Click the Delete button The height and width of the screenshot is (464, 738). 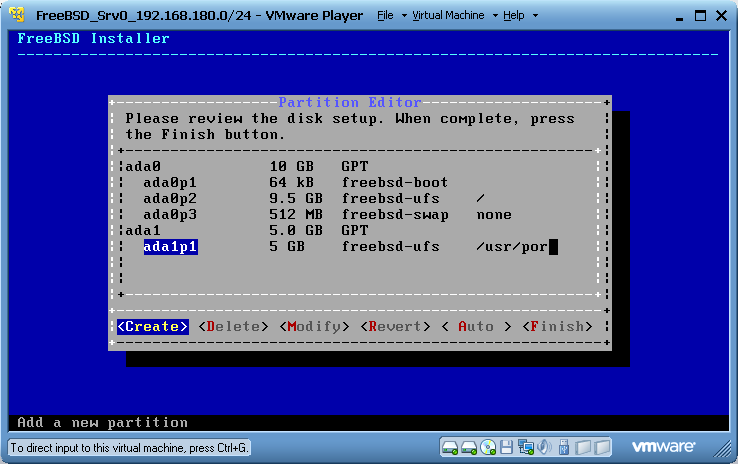[233, 326]
